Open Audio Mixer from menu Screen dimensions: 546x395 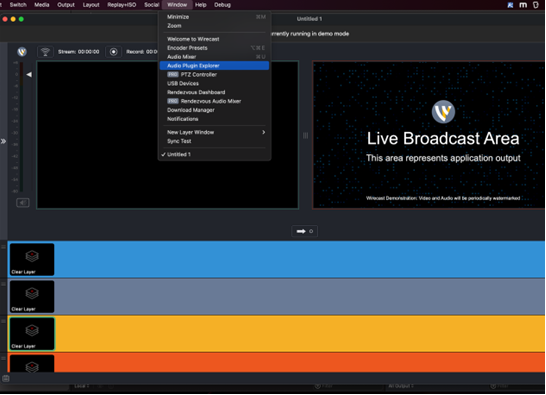coord(214,57)
